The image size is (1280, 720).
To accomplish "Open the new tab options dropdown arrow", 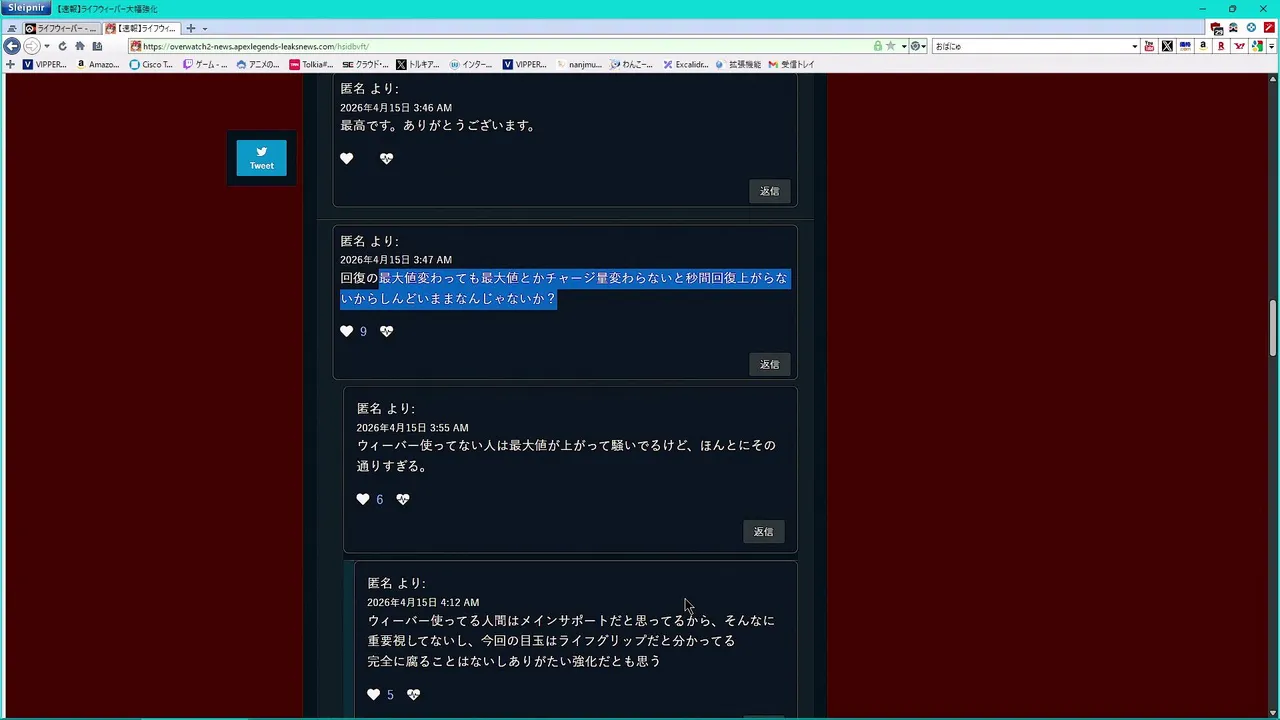I will 204,28.
